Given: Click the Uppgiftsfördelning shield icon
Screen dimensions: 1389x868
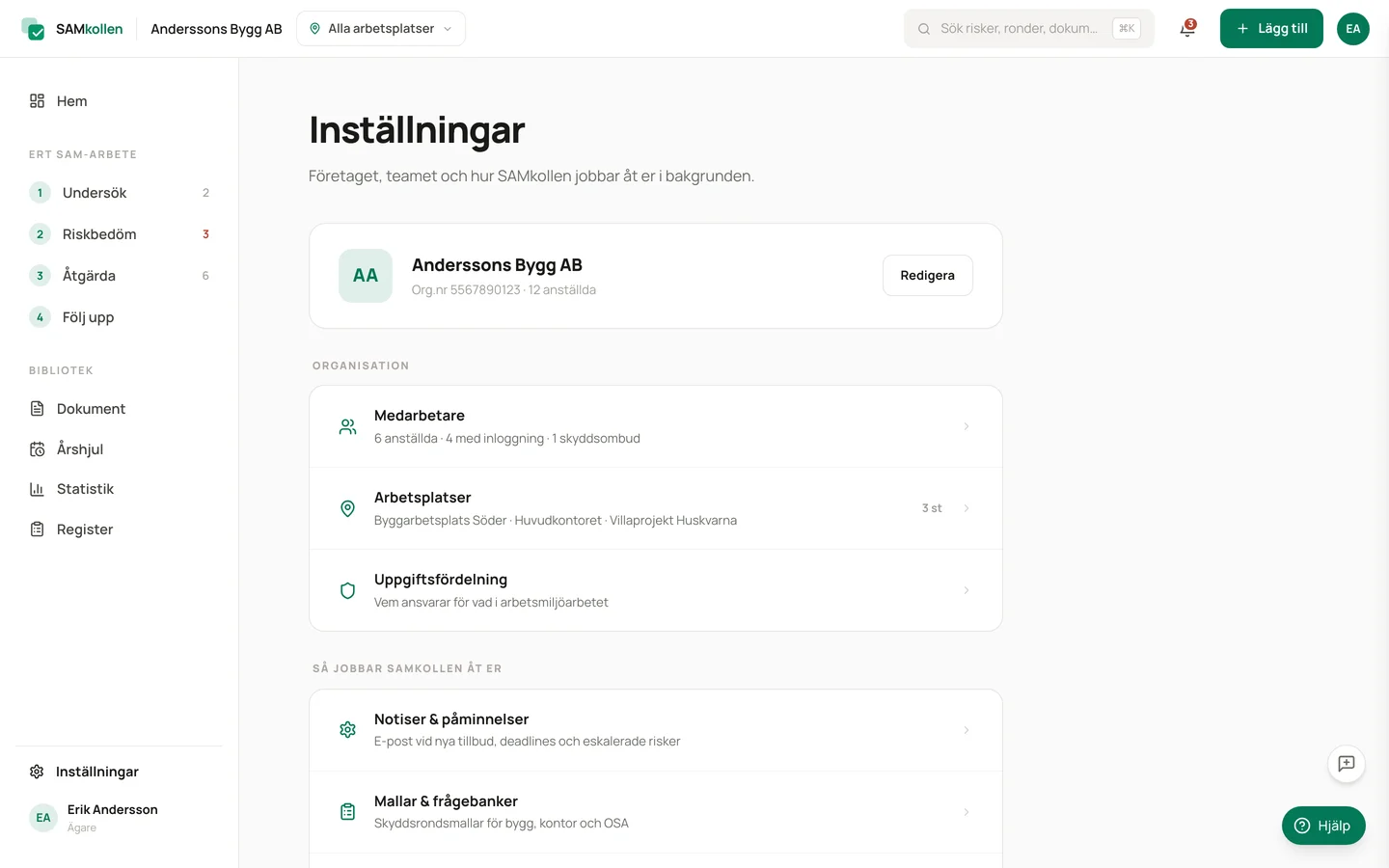Looking at the screenshot, I should click(348, 590).
